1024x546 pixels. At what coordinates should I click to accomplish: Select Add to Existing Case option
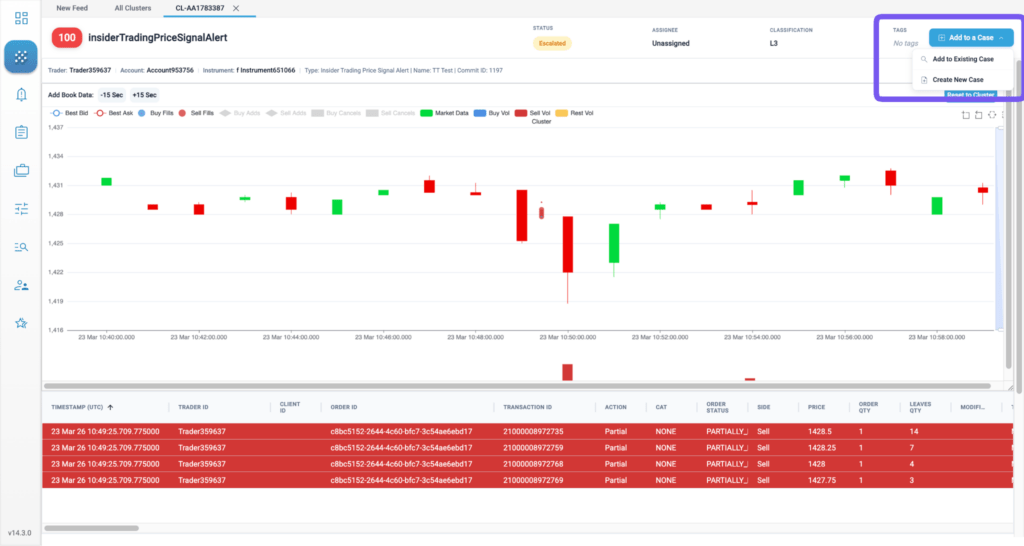pos(963,59)
